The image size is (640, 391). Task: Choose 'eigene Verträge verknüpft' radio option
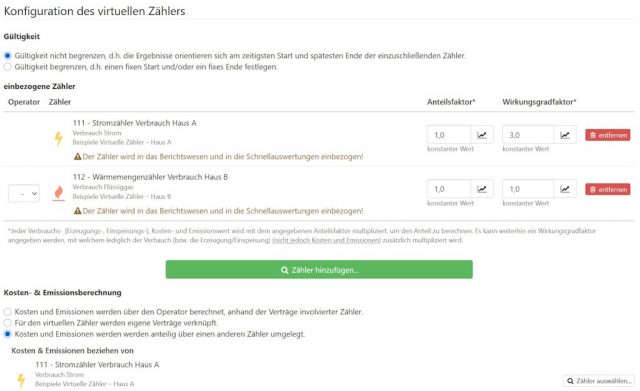[7, 323]
